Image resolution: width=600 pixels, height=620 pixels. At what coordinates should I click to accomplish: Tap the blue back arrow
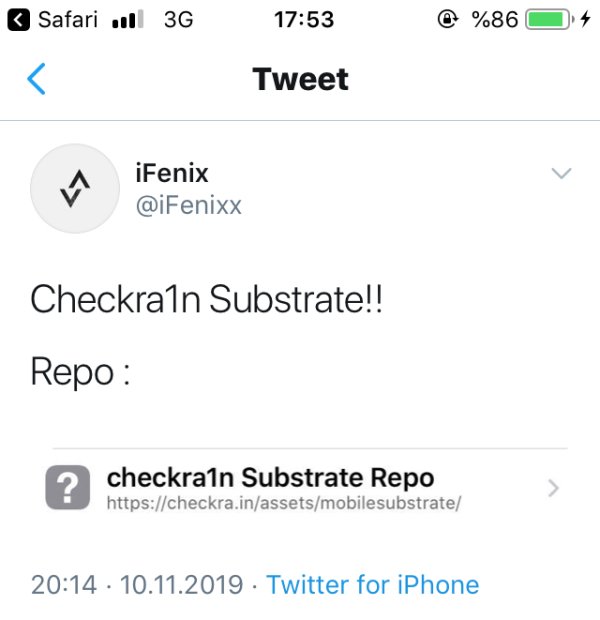coord(36,79)
